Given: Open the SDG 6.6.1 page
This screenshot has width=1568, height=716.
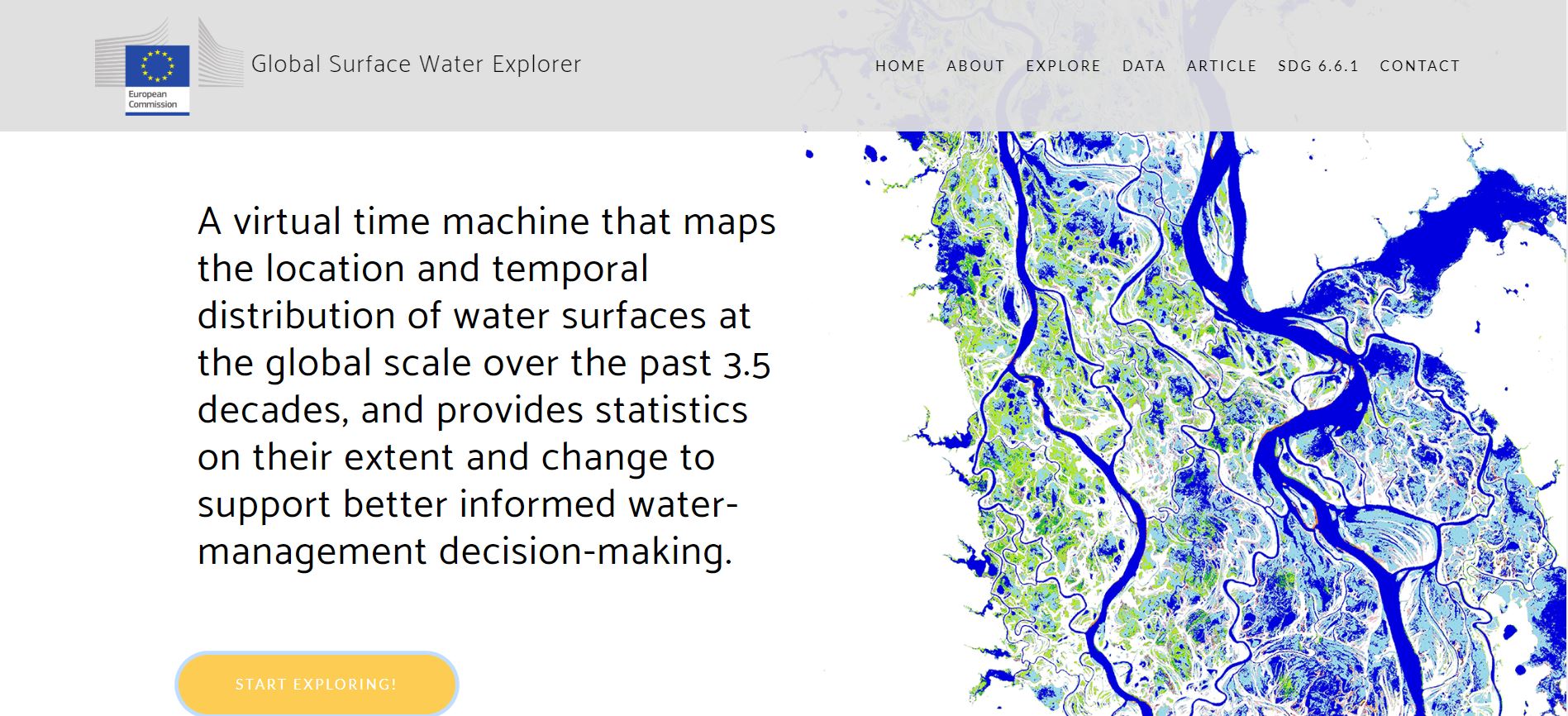Looking at the screenshot, I should click(1318, 66).
